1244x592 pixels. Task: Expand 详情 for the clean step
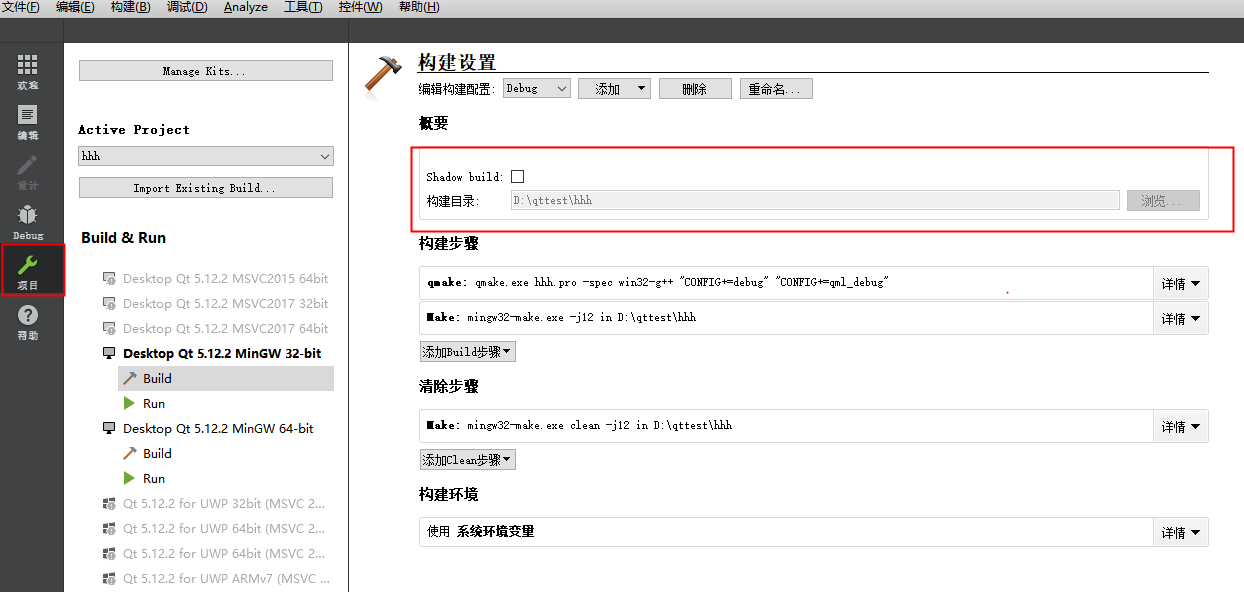(x=1181, y=426)
